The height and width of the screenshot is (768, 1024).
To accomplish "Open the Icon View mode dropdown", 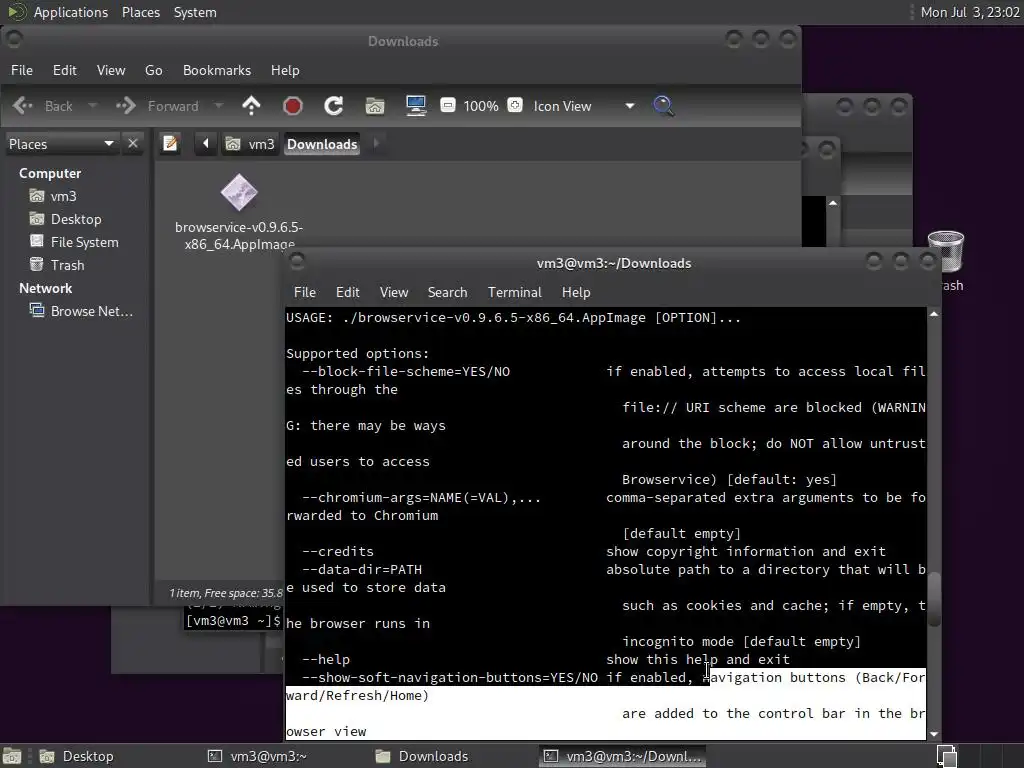I will 583,106.
